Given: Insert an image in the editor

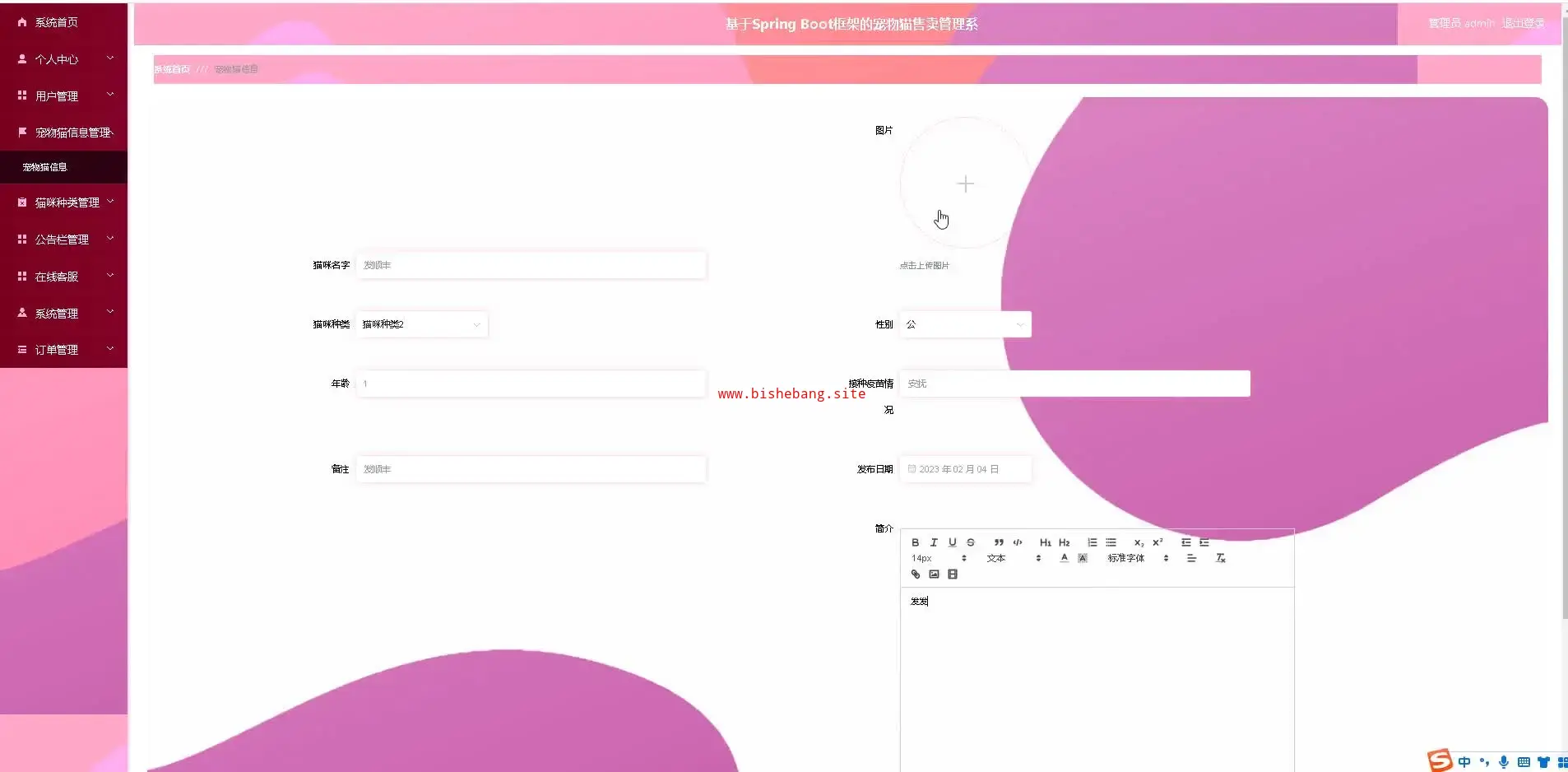Looking at the screenshot, I should point(934,574).
